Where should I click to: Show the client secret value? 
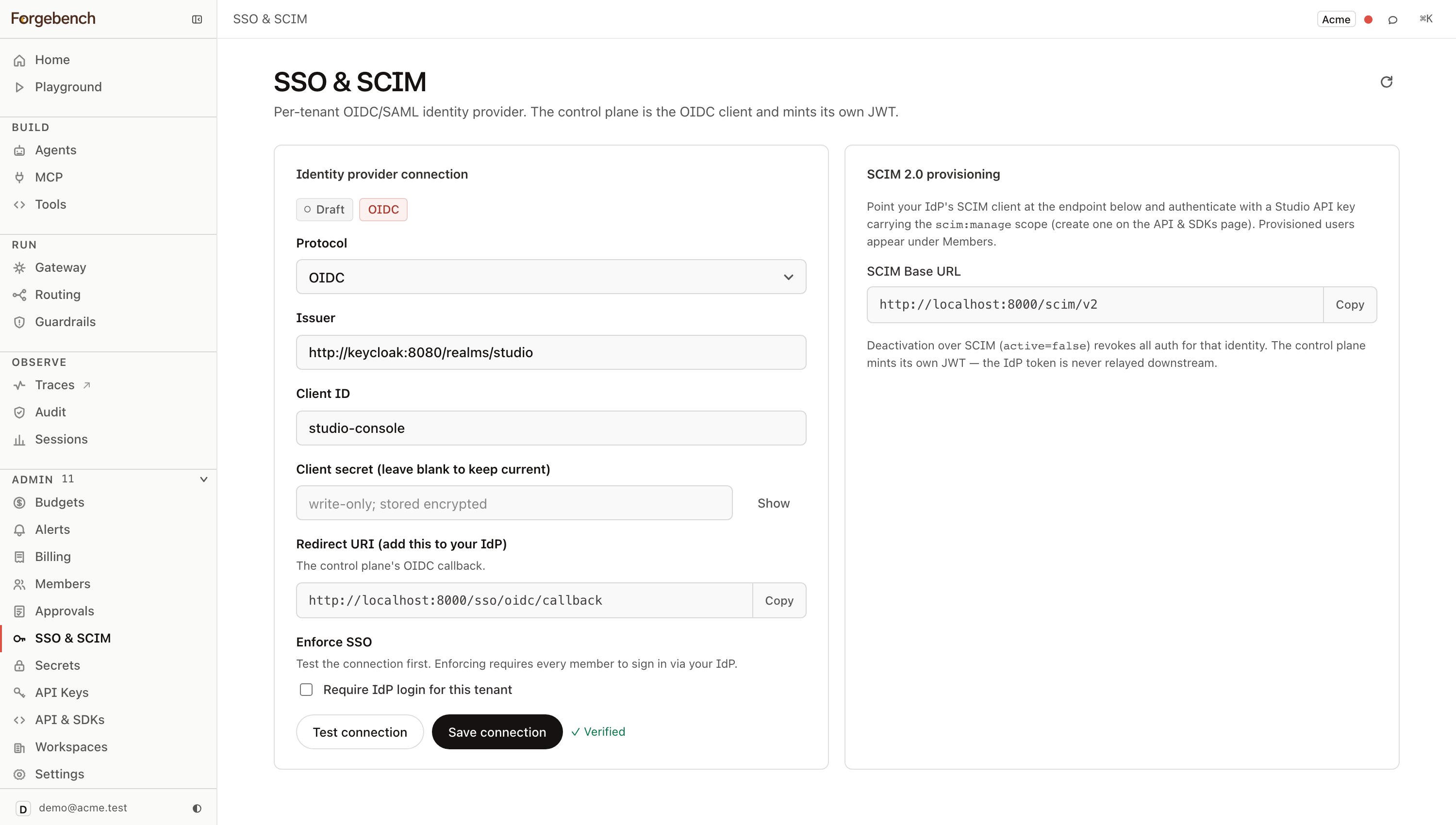[773, 503]
